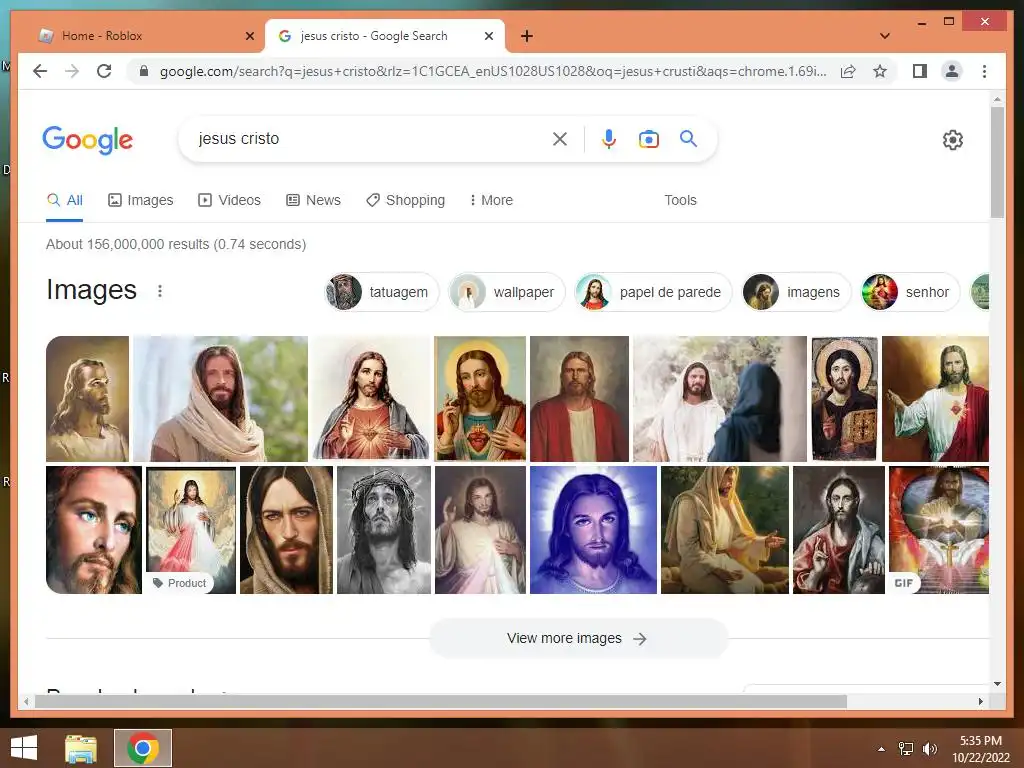The image size is (1024, 768).
Task: Close the Home - Roblox tab
Action: coord(249,36)
